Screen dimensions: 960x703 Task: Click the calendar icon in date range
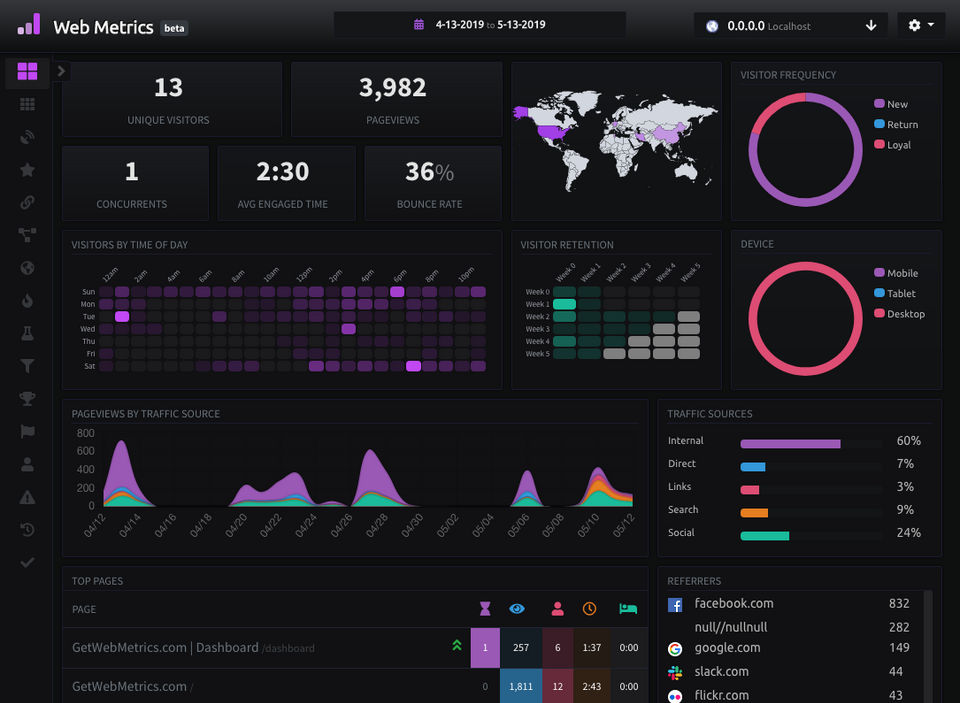coord(419,24)
